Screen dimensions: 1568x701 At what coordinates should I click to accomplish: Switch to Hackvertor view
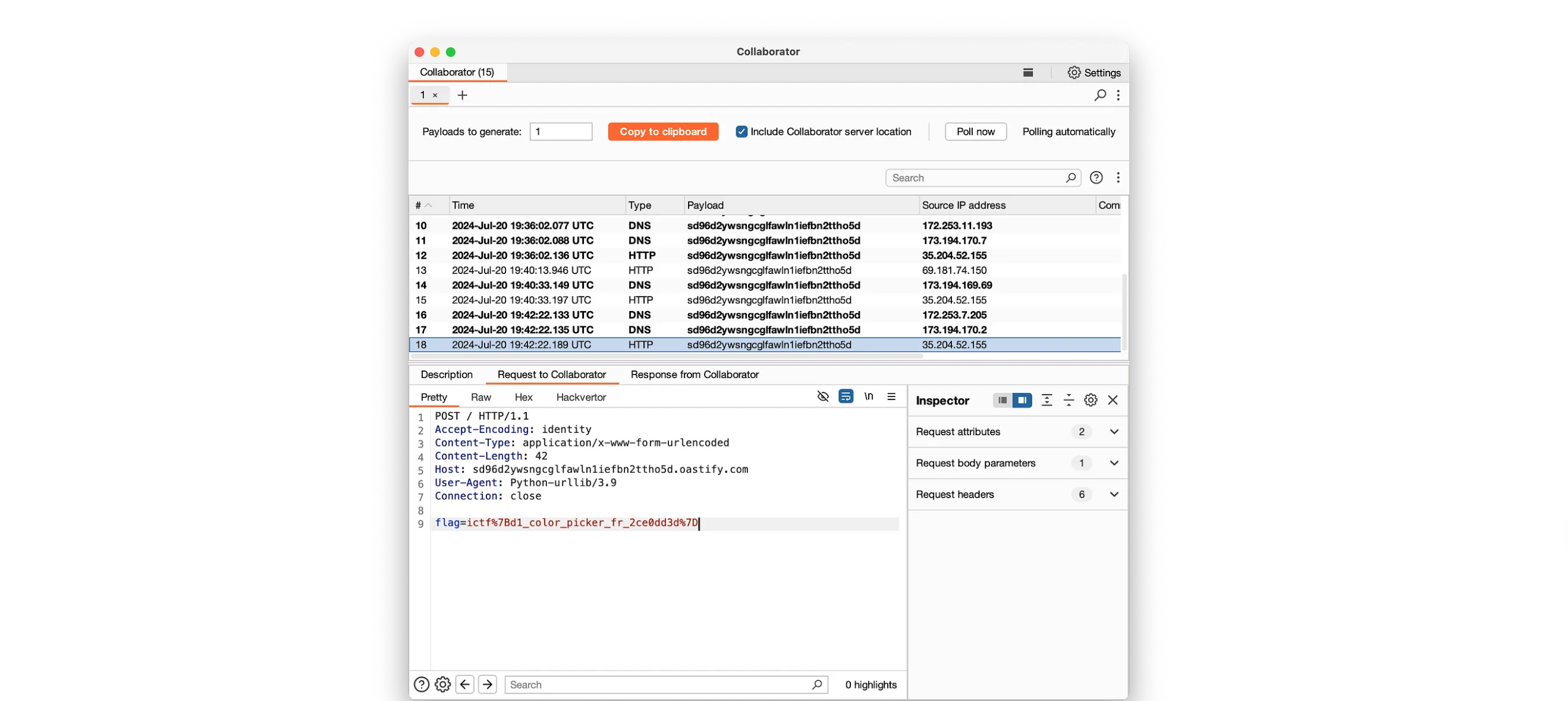(x=581, y=397)
